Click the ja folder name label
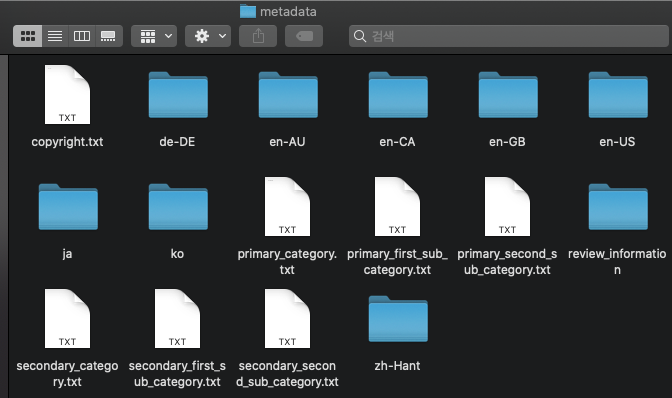Image resolution: width=672 pixels, height=398 pixels. (x=67, y=254)
